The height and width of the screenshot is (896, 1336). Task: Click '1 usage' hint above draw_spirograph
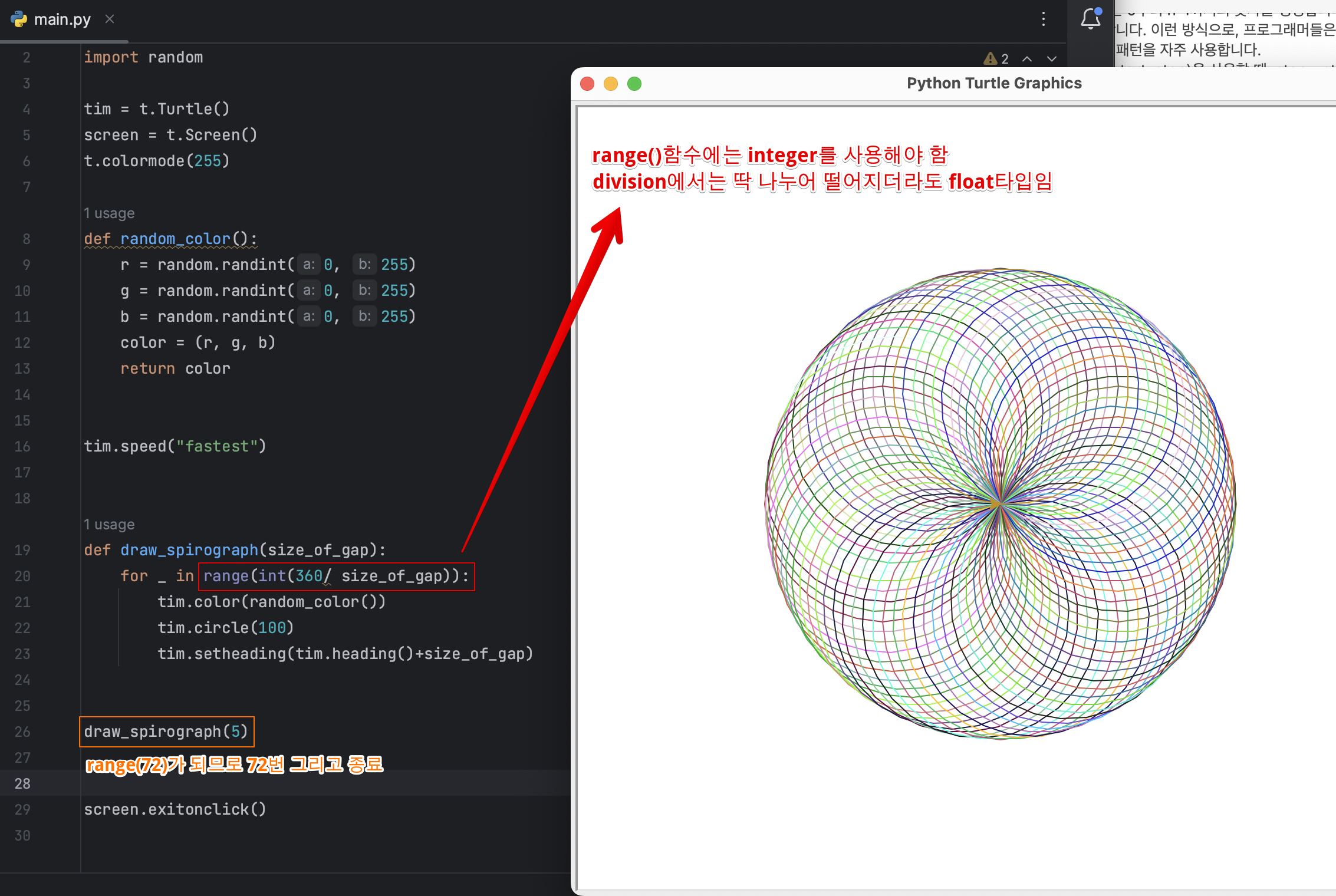coord(109,524)
